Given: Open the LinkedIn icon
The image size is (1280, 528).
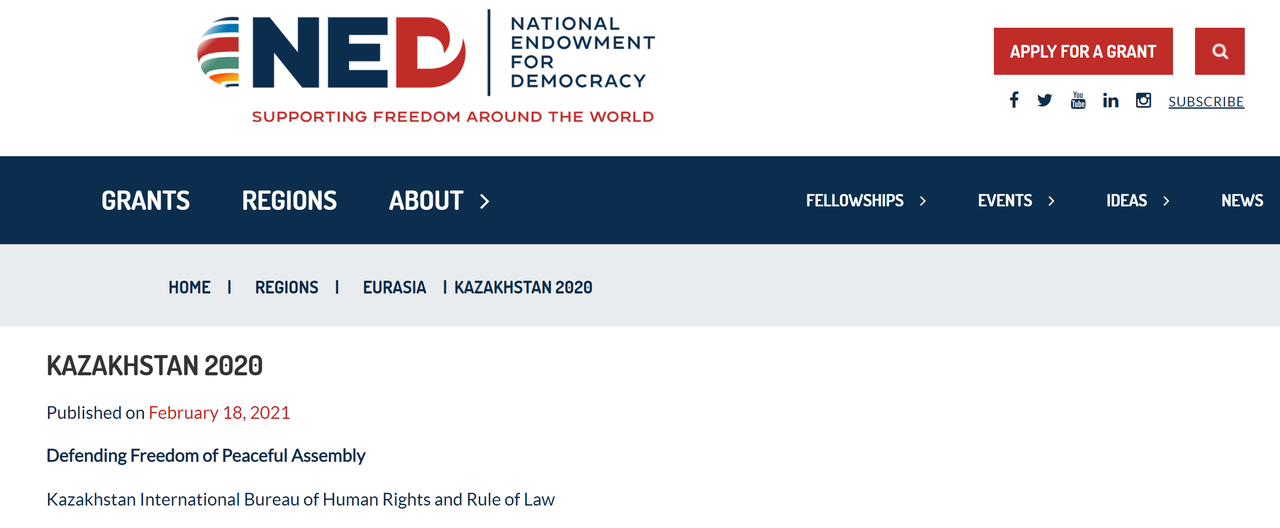Looking at the screenshot, I should pyautogui.click(x=1110, y=100).
